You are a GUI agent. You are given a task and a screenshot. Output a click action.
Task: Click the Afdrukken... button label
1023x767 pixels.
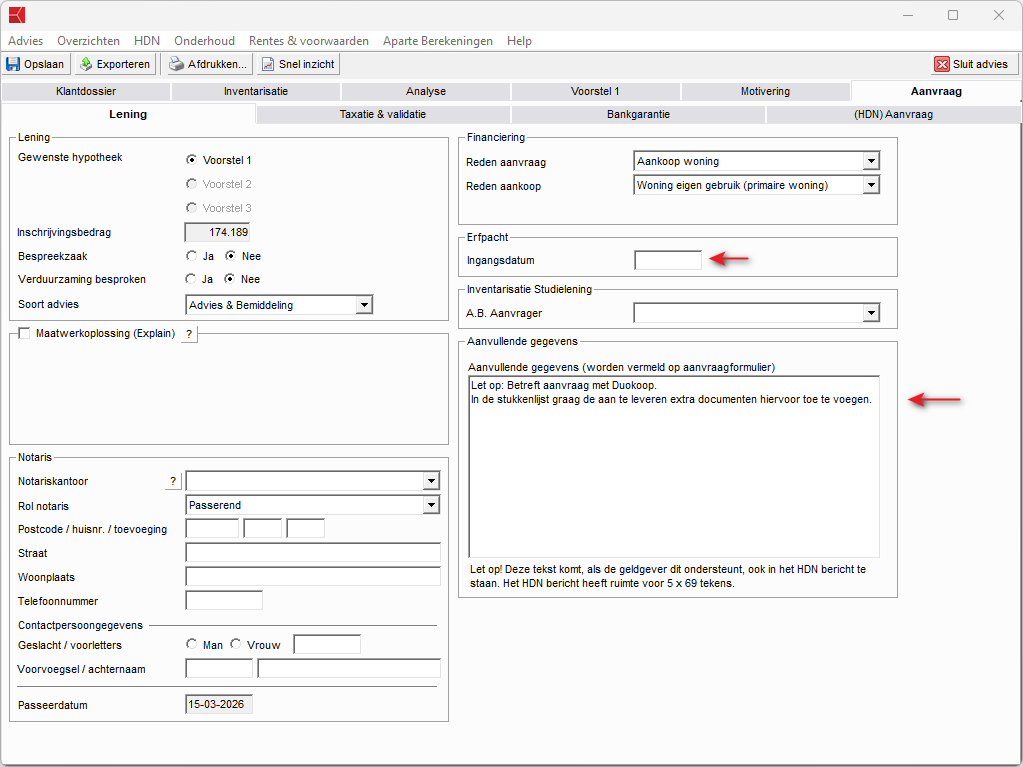(x=217, y=64)
